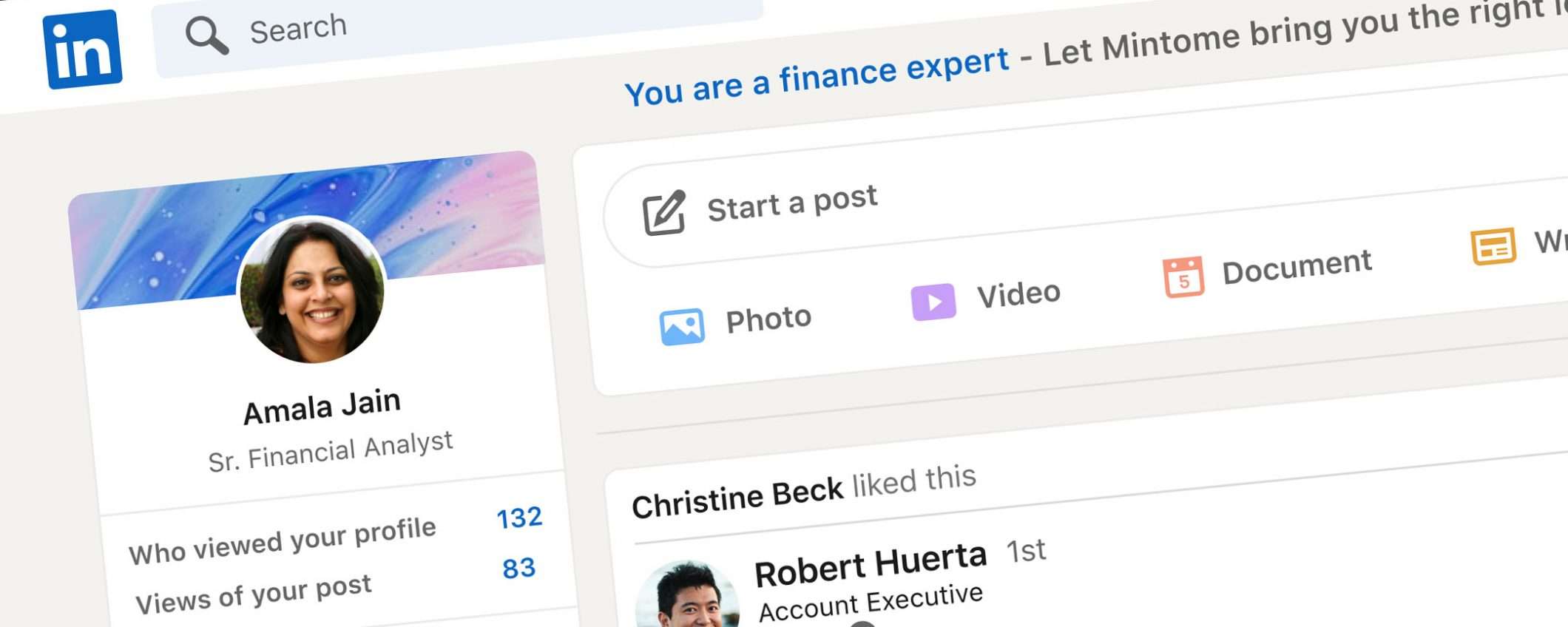Viewport: 1568px width, 627px height.
Task: Open Robert Huerta's profile name
Action: pyautogui.click(x=870, y=565)
